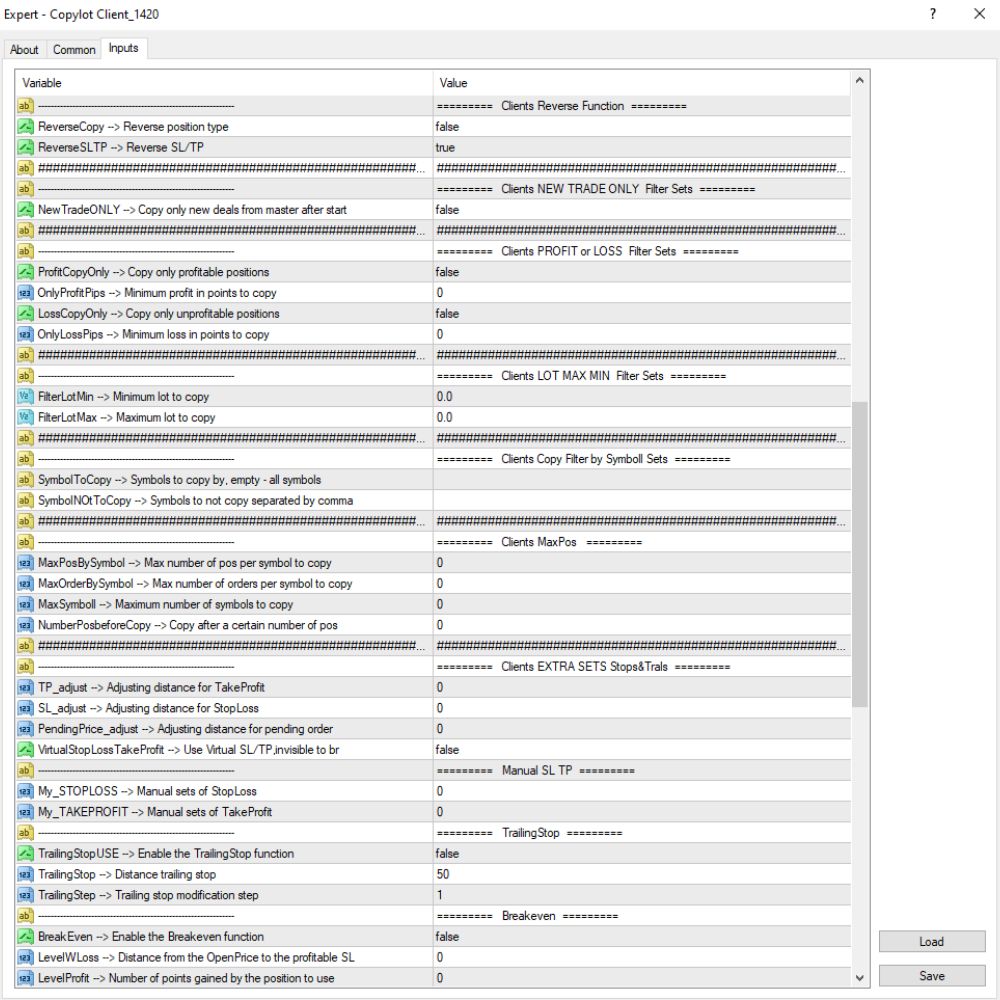Click the double icon beside FilterLotMin
This screenshot has height=1000, width=1000.
(x=25, y=396)
